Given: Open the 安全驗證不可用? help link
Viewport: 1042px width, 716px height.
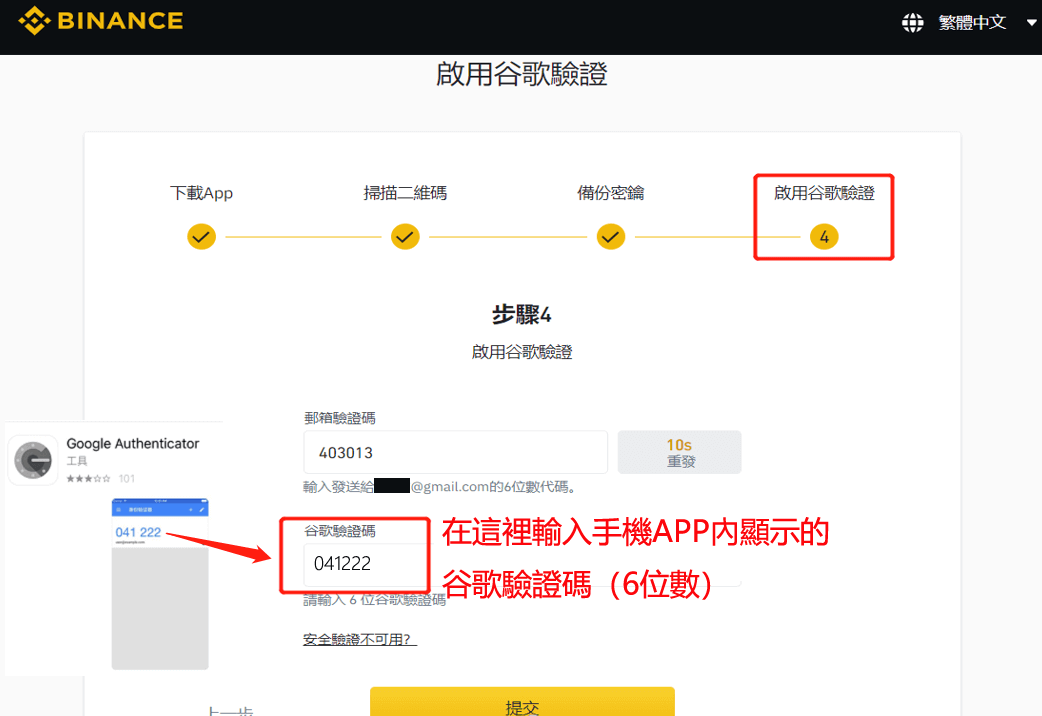Looking at the screenshot, I should tap(359, 637).
